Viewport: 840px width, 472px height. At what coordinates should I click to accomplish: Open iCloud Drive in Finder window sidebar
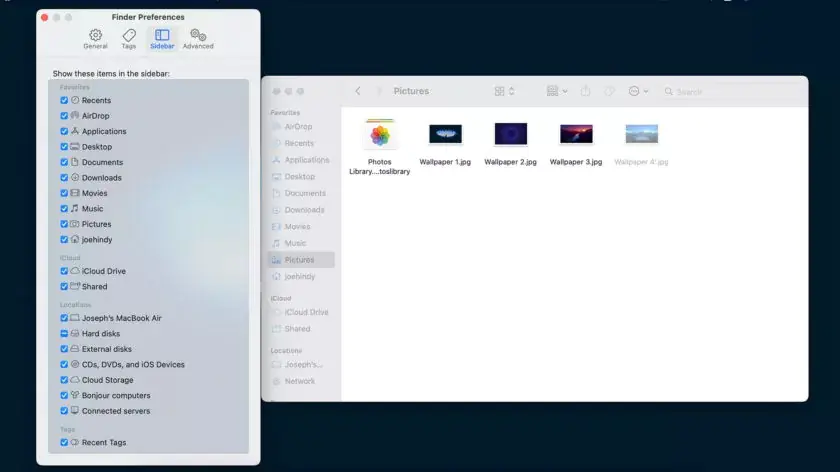click(301, 312)
